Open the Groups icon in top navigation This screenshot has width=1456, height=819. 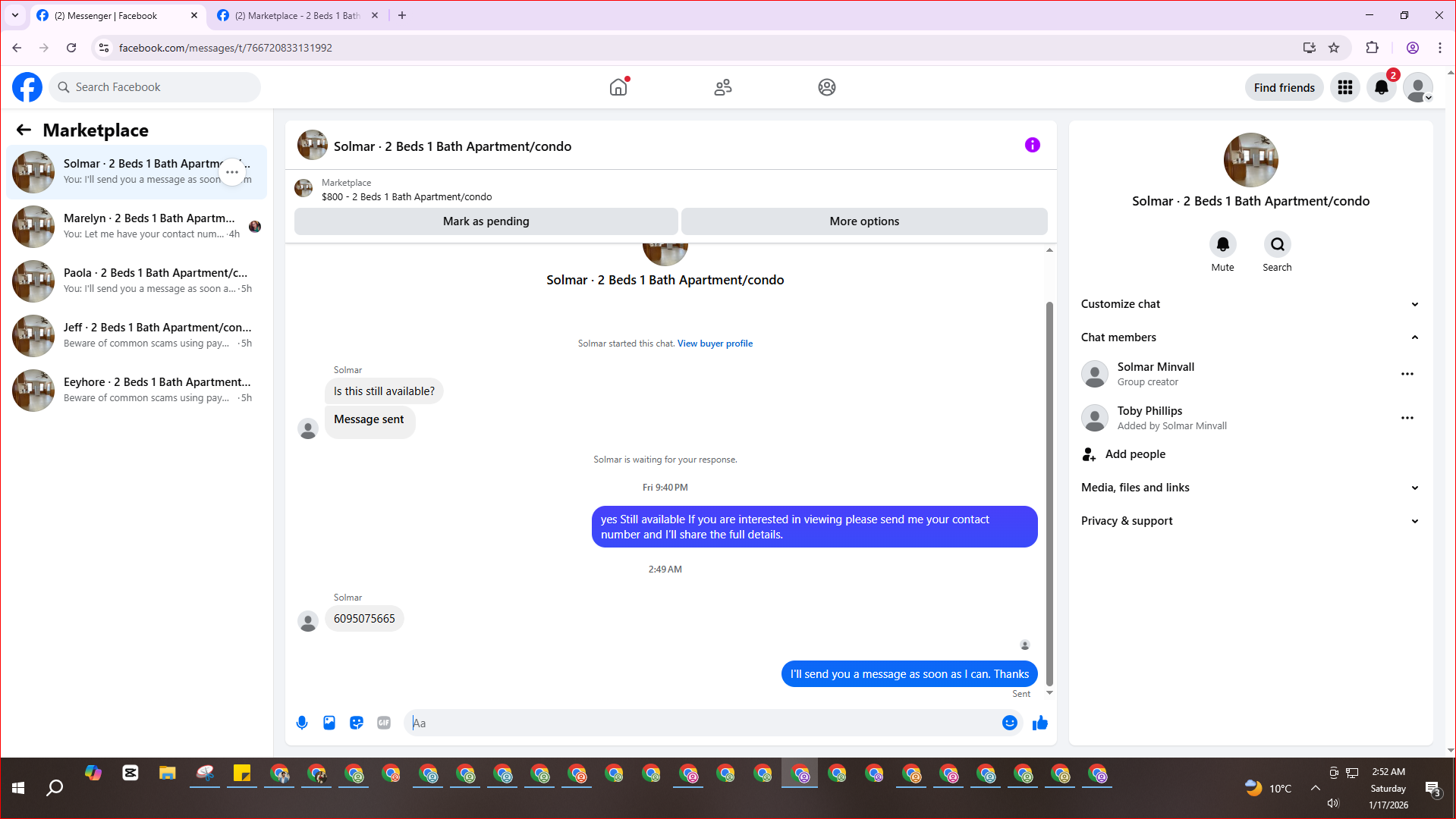coord(827,87)
